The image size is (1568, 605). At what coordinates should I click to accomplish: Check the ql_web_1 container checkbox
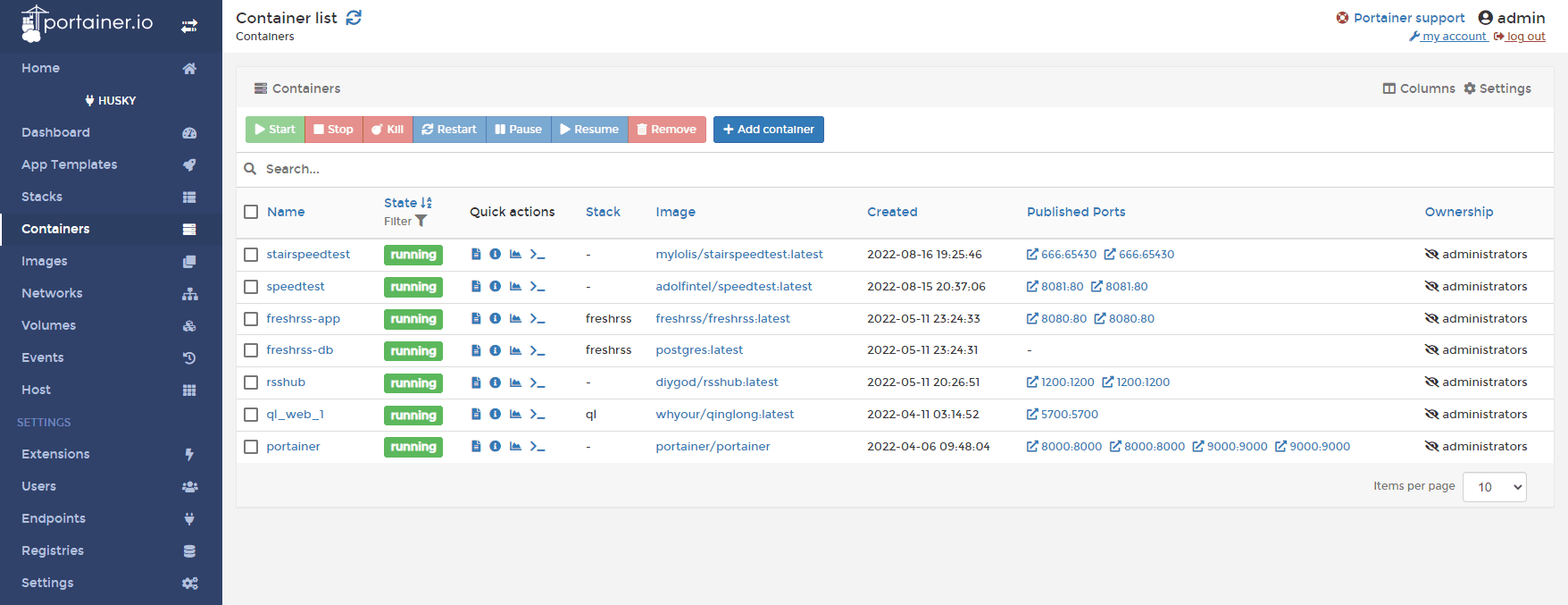point(251,415)
